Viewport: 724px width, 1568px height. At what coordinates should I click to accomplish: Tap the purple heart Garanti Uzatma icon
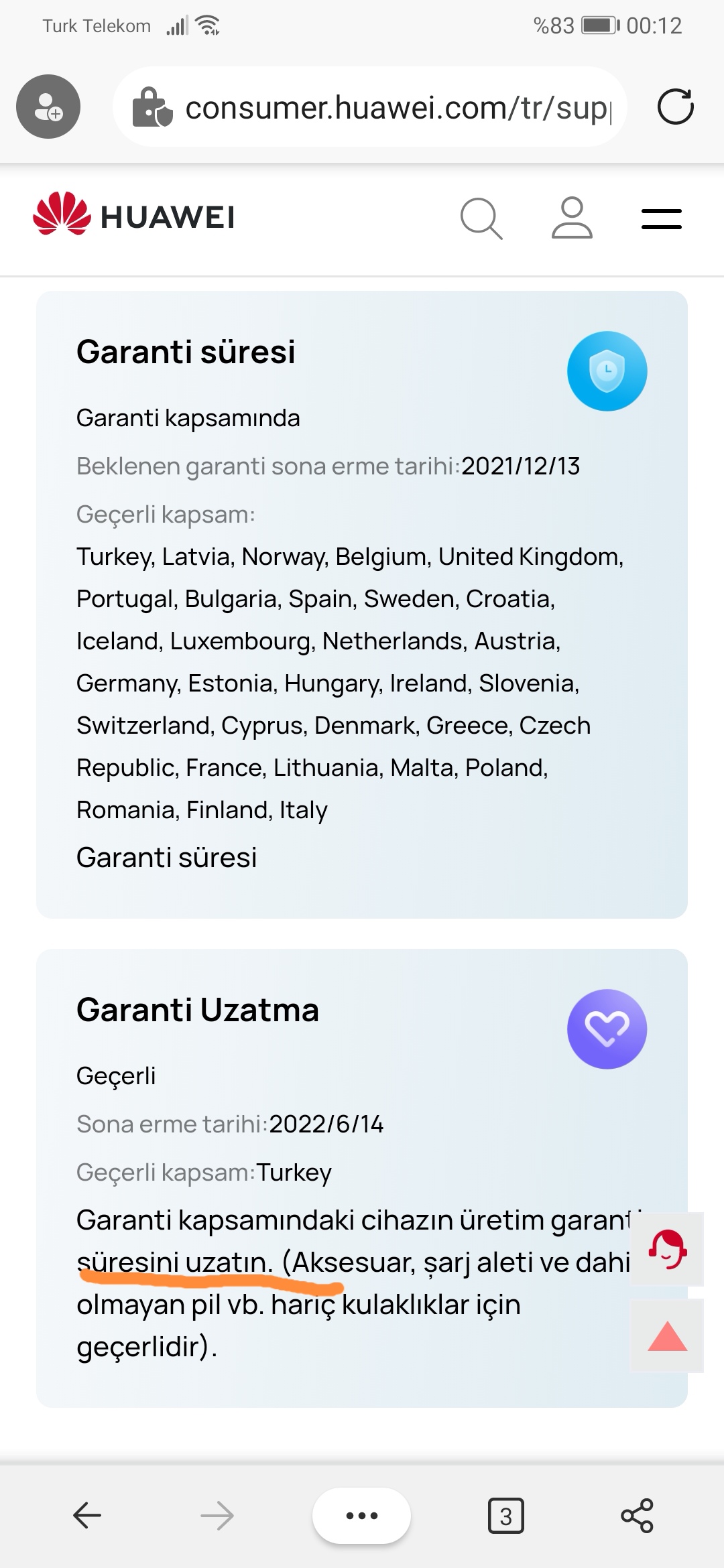[607, 1029]
